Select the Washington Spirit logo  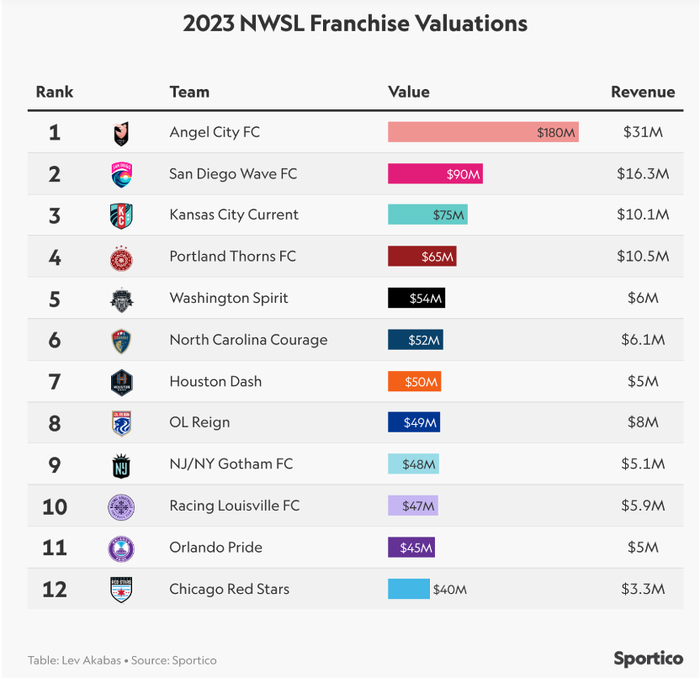(x=121, y=299)
